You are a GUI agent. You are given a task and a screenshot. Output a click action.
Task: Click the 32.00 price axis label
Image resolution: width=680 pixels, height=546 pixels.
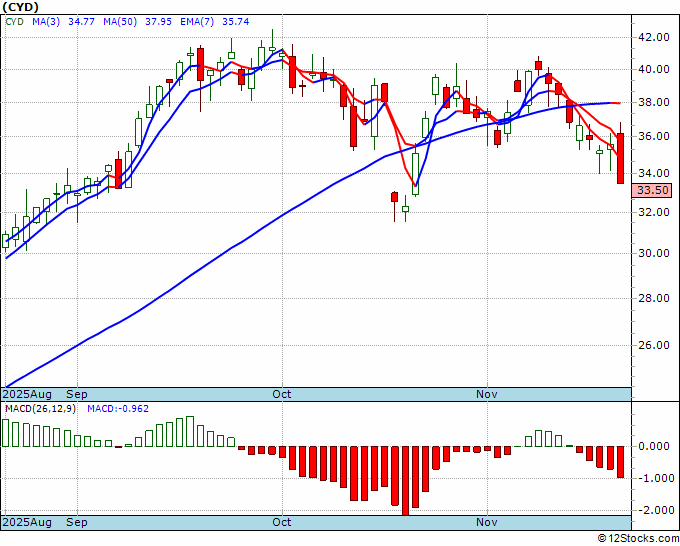(654, 212)
